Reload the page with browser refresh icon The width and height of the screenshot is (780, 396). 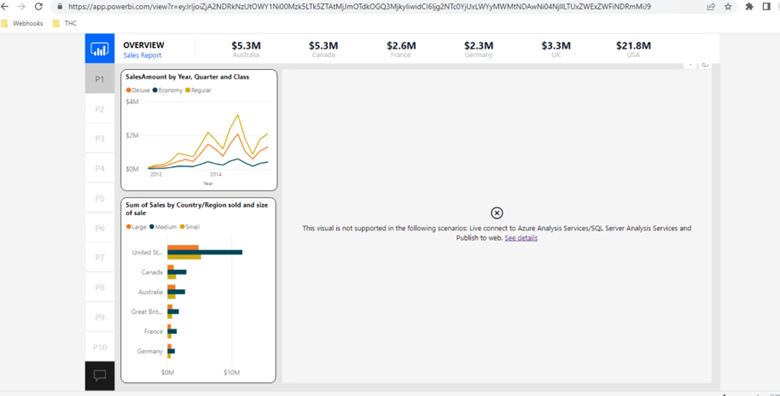[38, 6]
